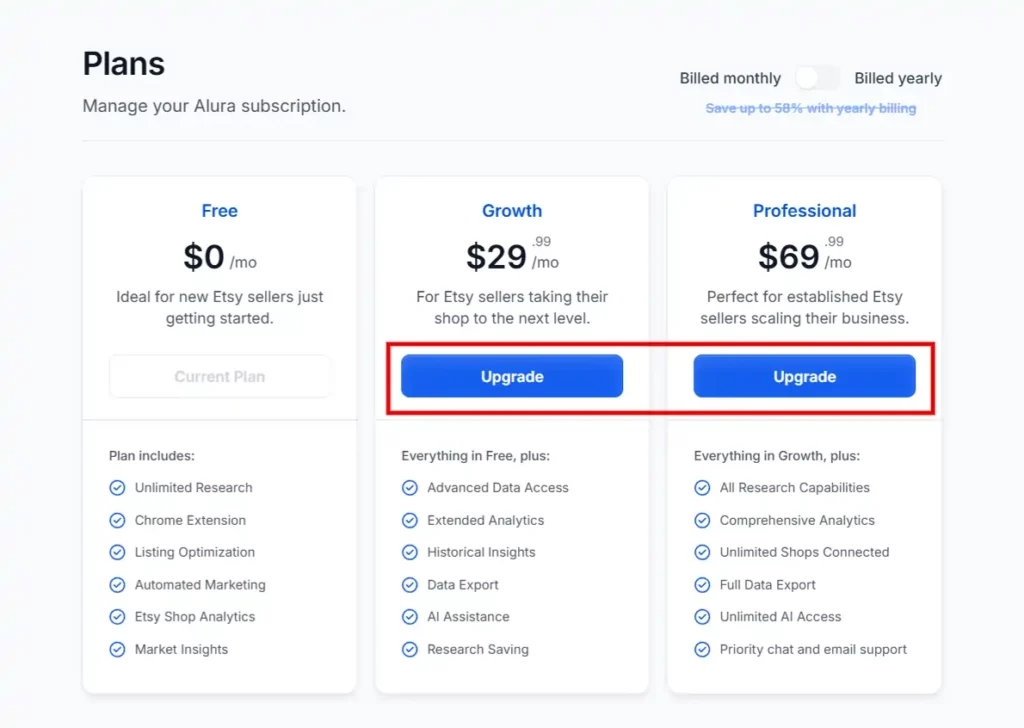Click the Billed monthly label

[730, 78]
